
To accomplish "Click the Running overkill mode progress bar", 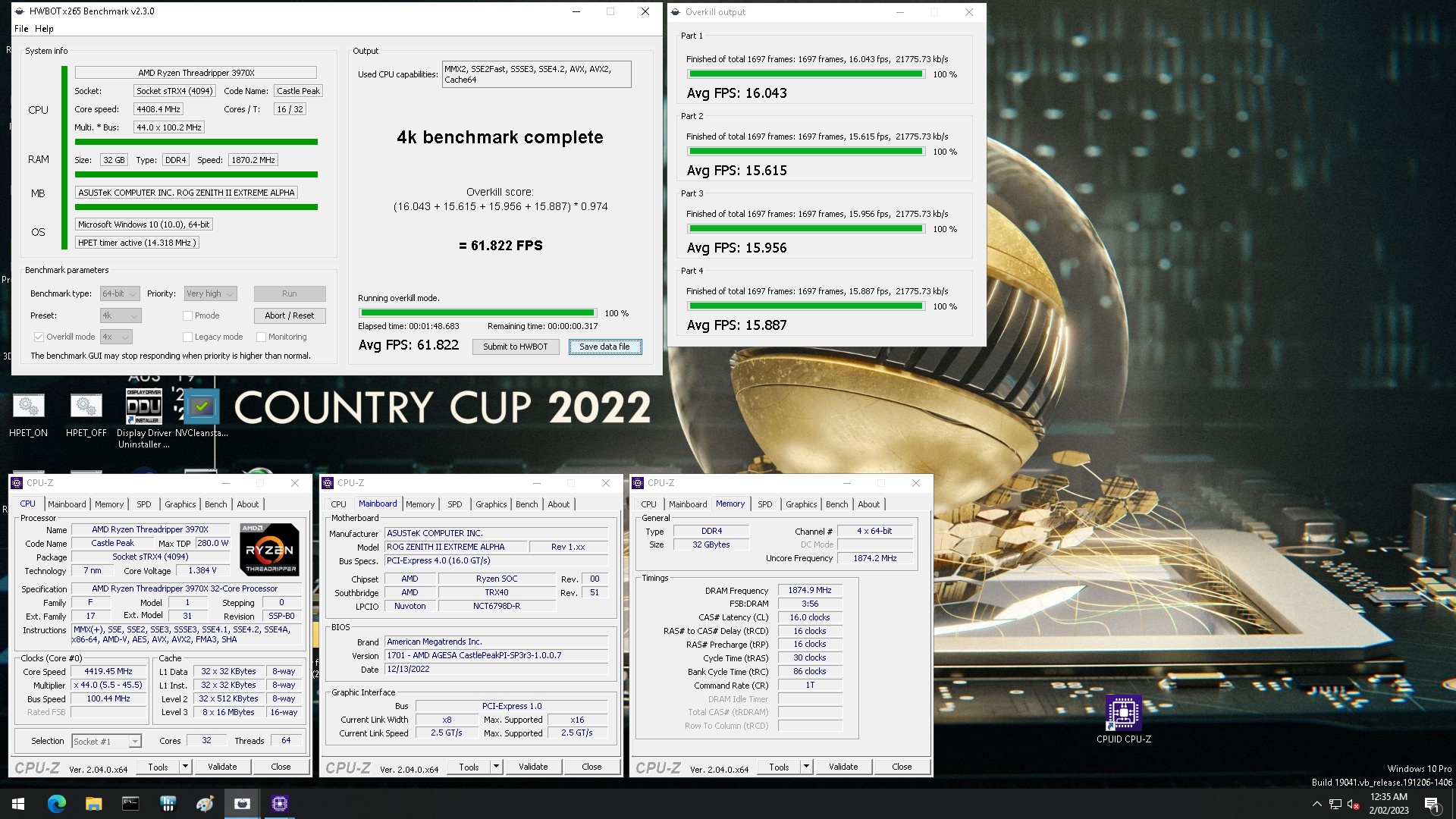I will tap(478, 312).
